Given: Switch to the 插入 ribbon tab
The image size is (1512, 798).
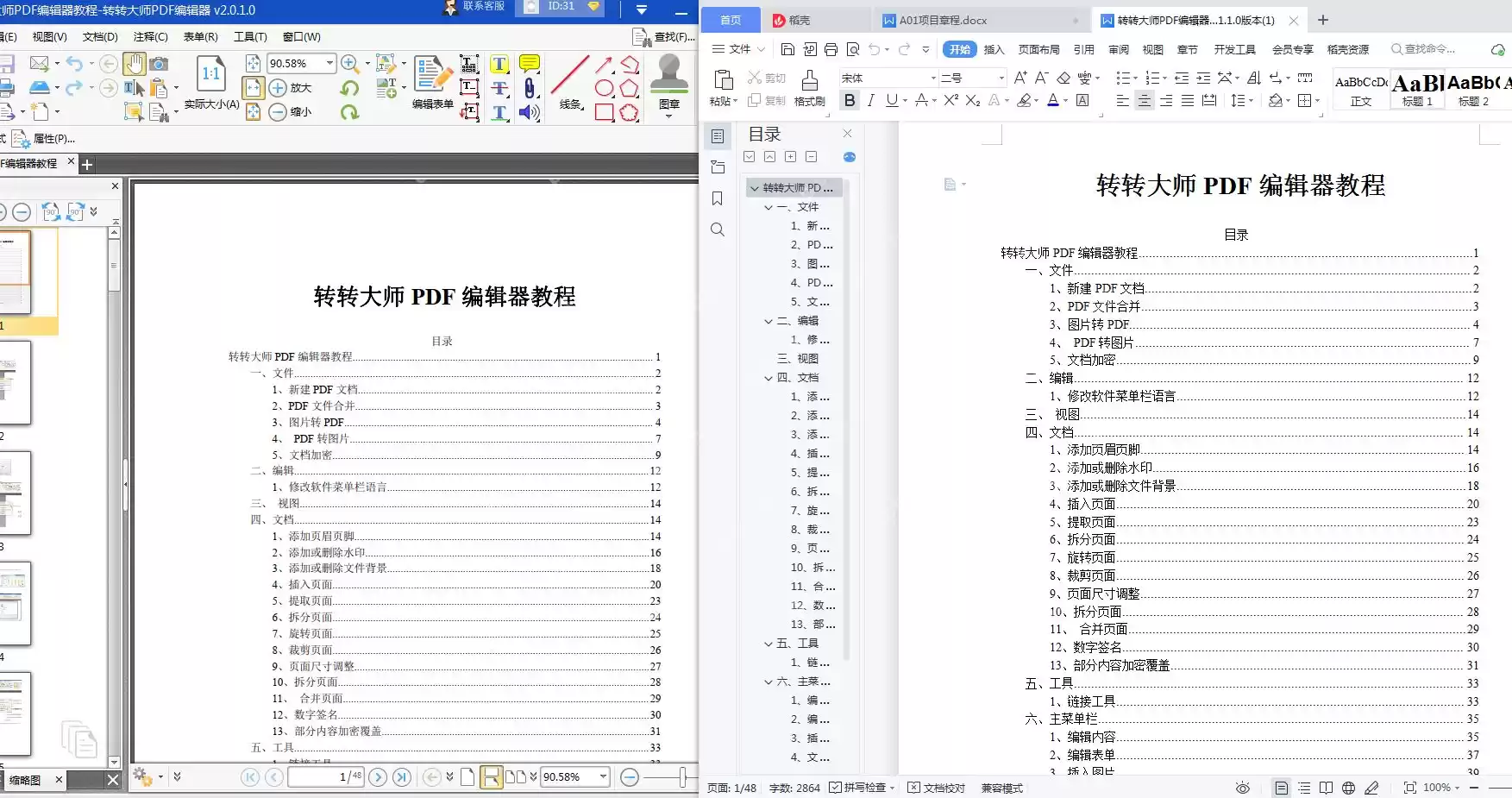Looking at the screenshot, I should 994,49.
